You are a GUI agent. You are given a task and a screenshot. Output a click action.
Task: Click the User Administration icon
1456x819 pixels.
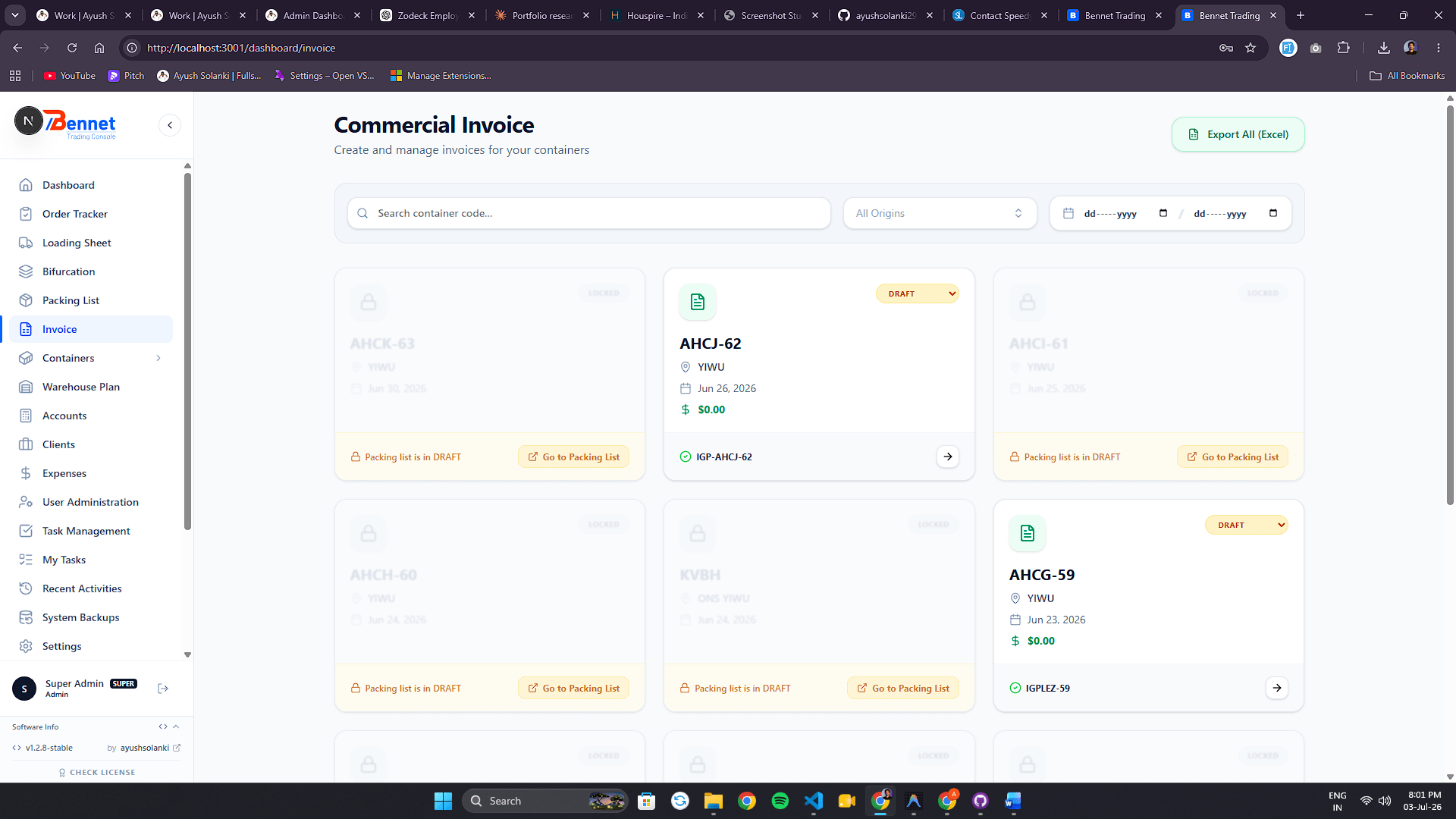pos(26,502)
